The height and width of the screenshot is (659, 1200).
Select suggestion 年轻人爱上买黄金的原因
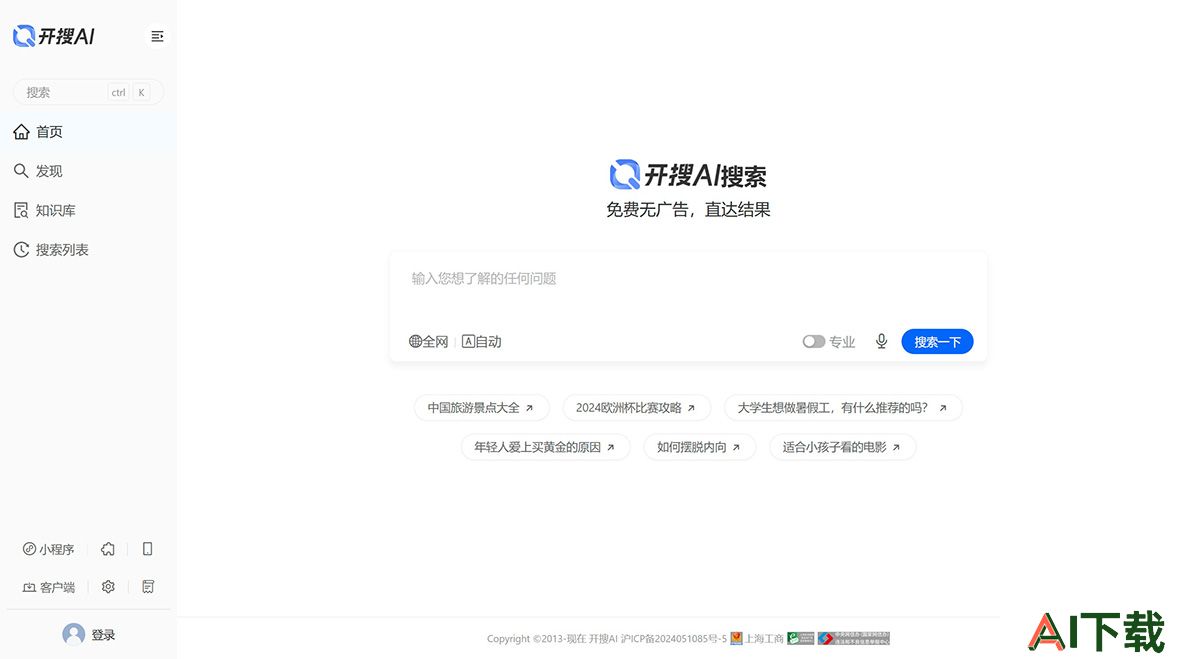coord(545,447)
